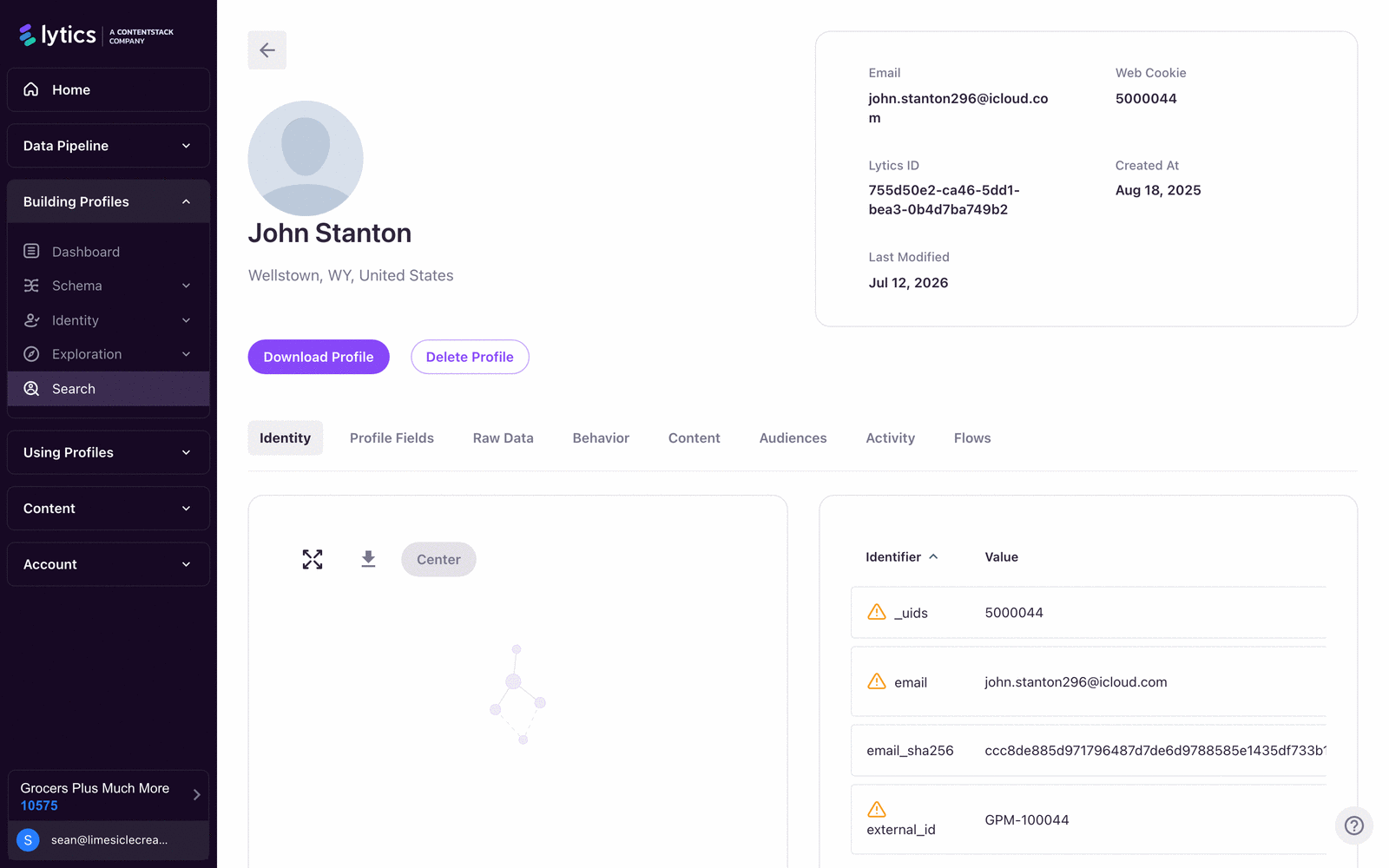Click the warning icon beside email identifier
The image size is (1389, 868).
point(877,681)
